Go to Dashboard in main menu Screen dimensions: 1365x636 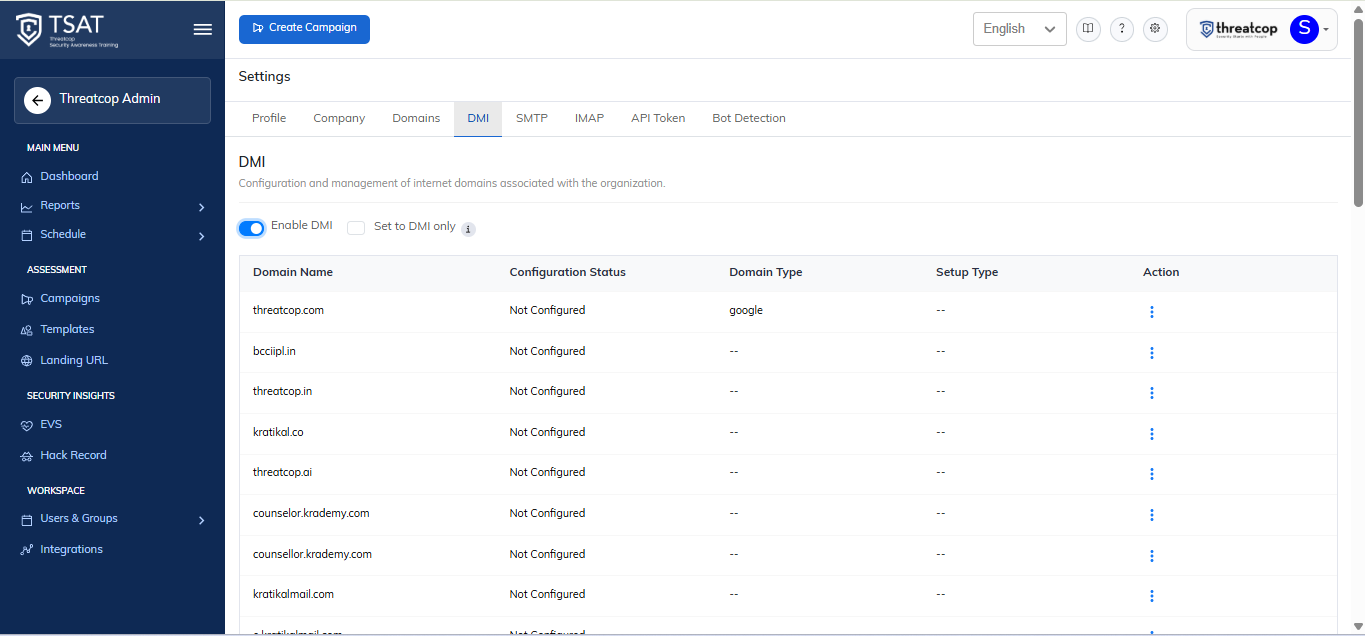point(69,176)
